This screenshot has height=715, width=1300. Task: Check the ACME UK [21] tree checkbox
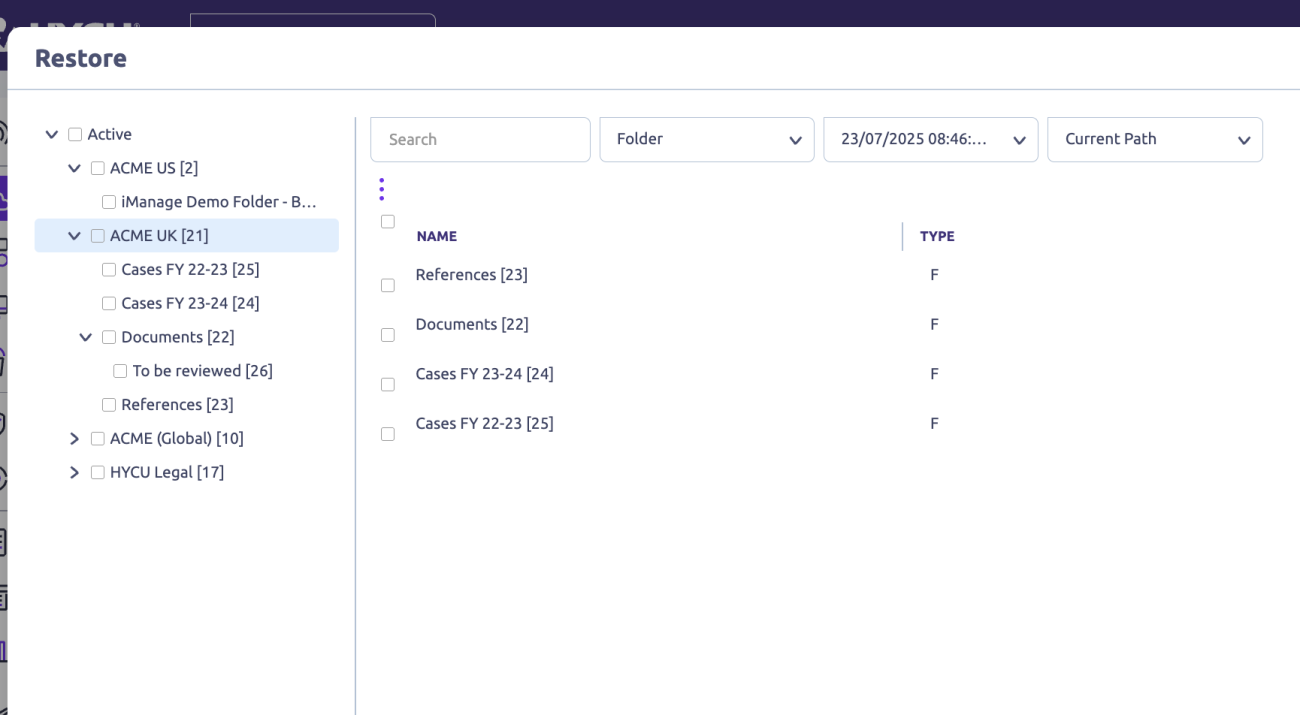coord(98,236)
